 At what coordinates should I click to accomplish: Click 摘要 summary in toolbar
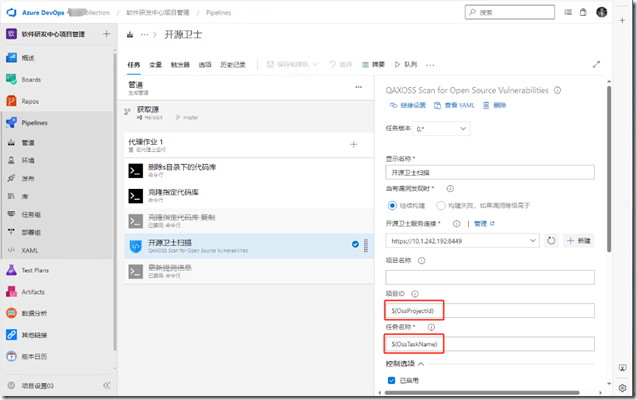click(x=373, y=65)
